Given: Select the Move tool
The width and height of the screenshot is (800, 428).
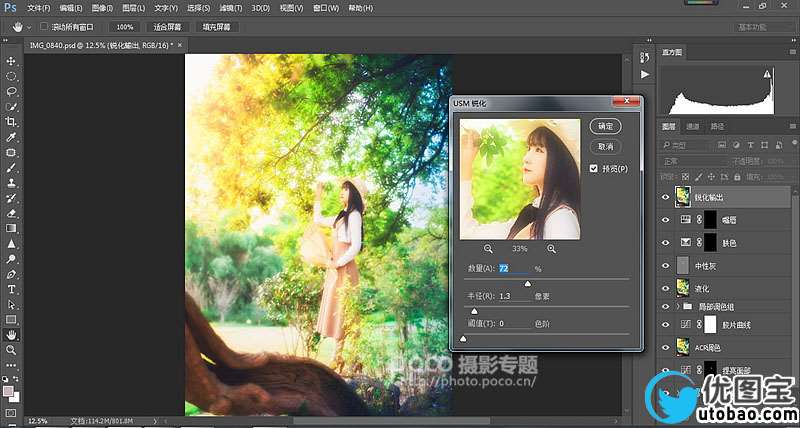Looking at the screenshot, I should [11, 61].
